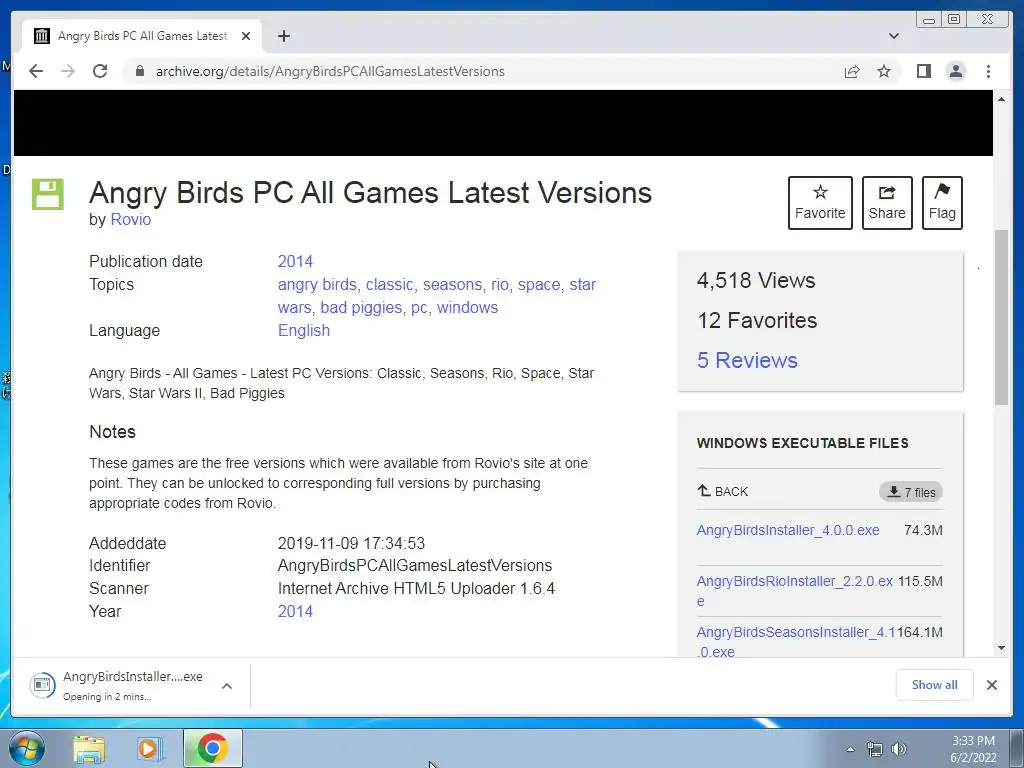This screenshot has height=768, width=1024.
Task: Open the 'seasons' topic link
Action: pyautogui.click(x=452, y=285)
